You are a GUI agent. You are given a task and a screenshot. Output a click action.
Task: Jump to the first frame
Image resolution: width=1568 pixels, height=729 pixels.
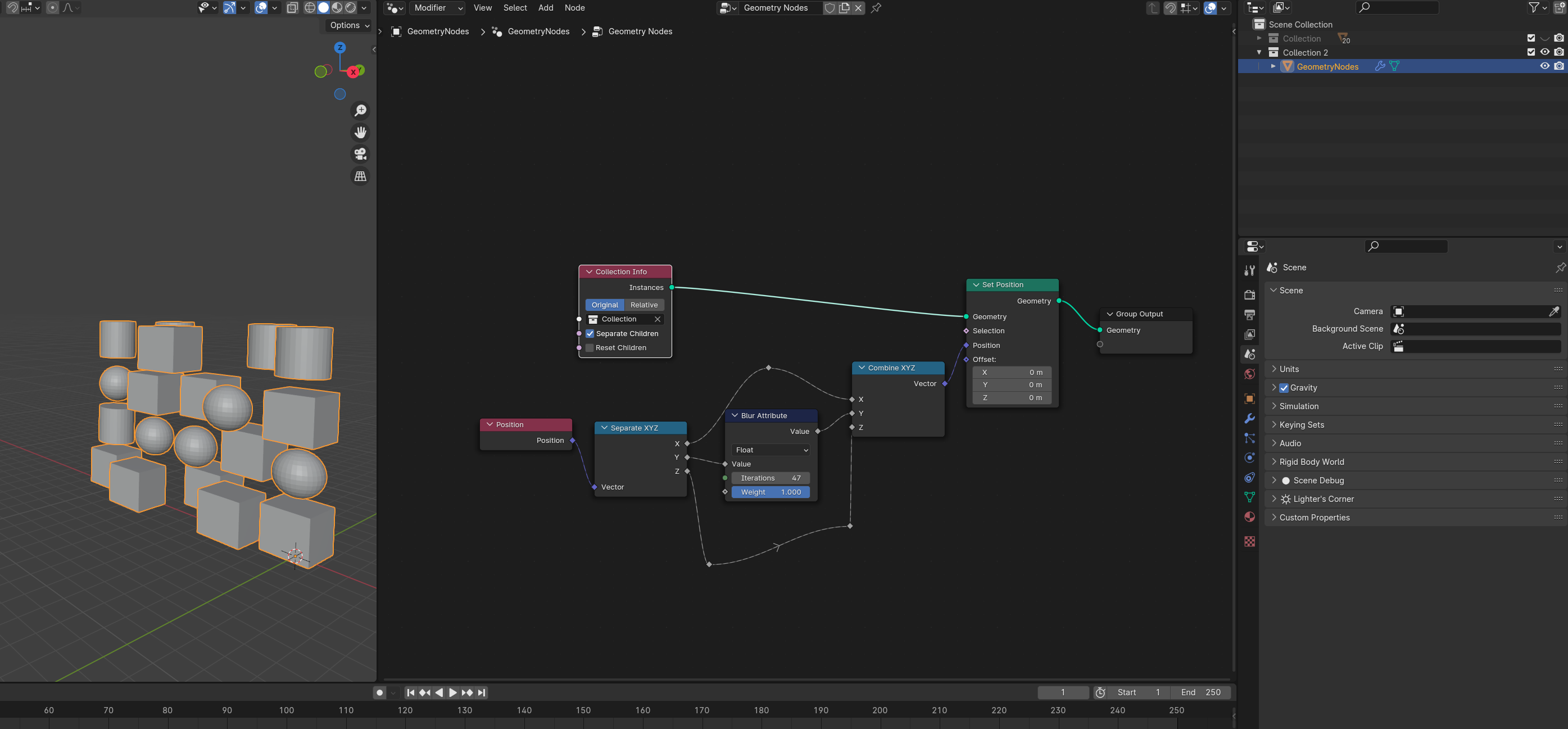pyautogui.click(x=410, y=692)
